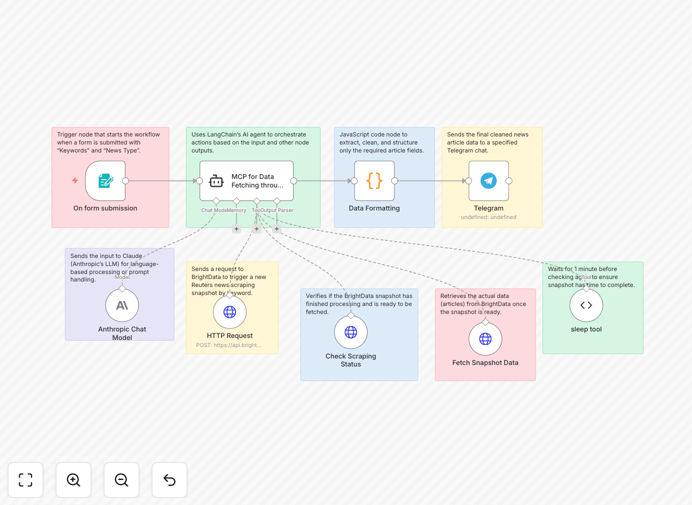Click the 'Anthropic Chat Model' label

point(122,333)
